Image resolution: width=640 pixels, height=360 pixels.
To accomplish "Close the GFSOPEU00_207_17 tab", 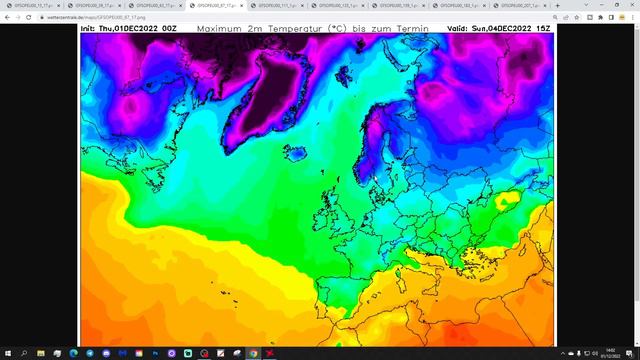I will [545, 6].
